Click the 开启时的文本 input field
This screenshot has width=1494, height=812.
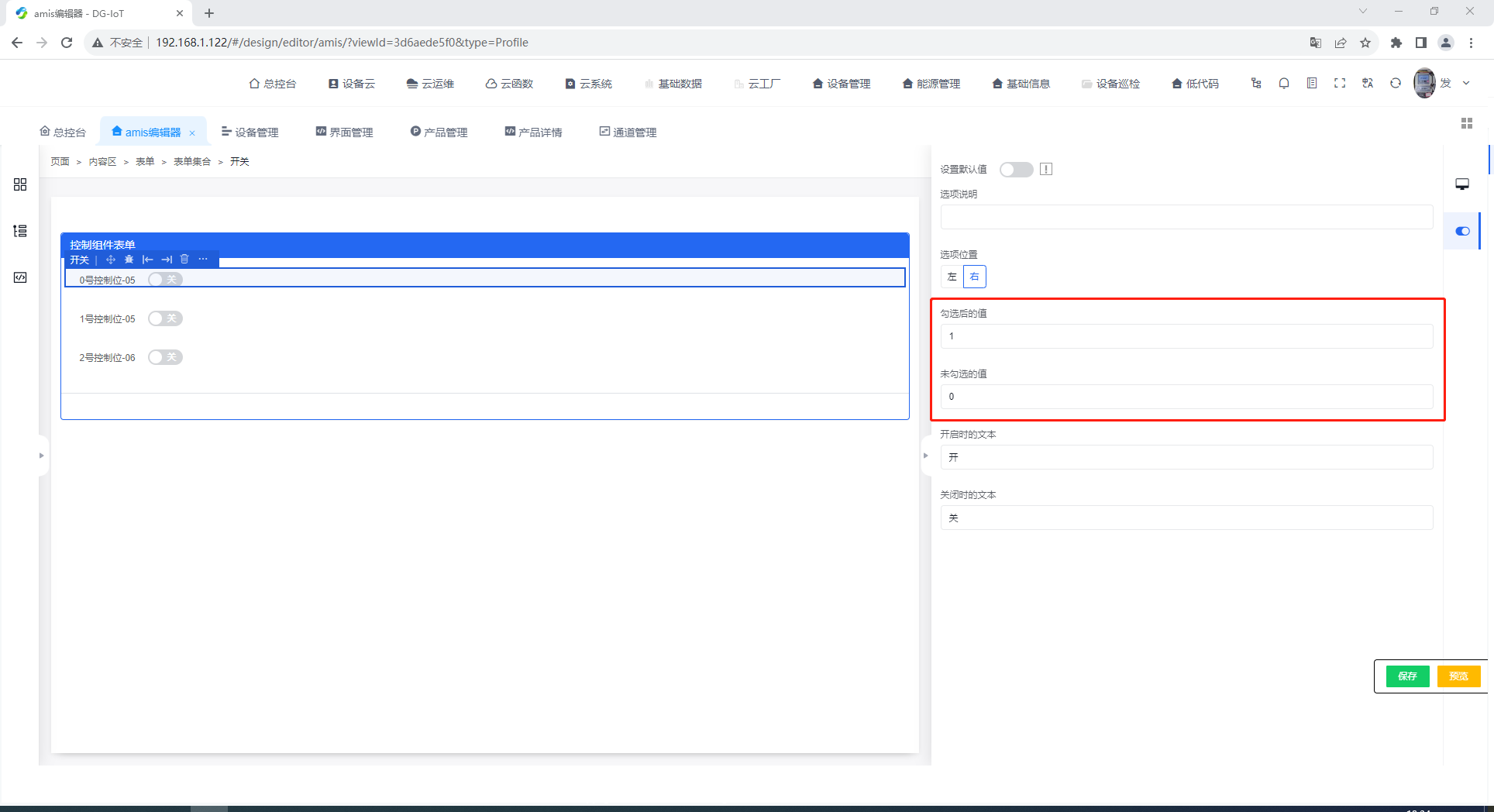point(1186,457)
